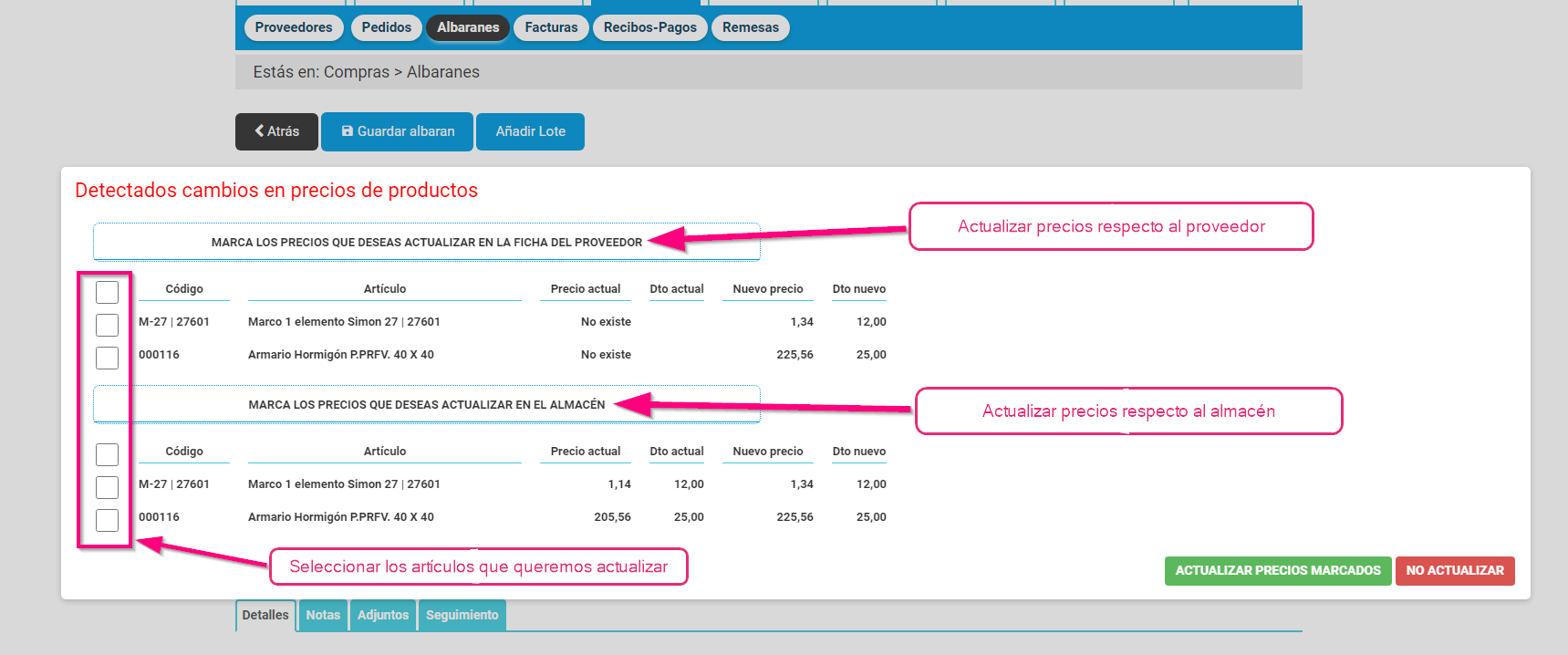The height and width of the screenshot is (655, 1568).
Task: Open the Seguimiento tab
Action: pos(462,615)
